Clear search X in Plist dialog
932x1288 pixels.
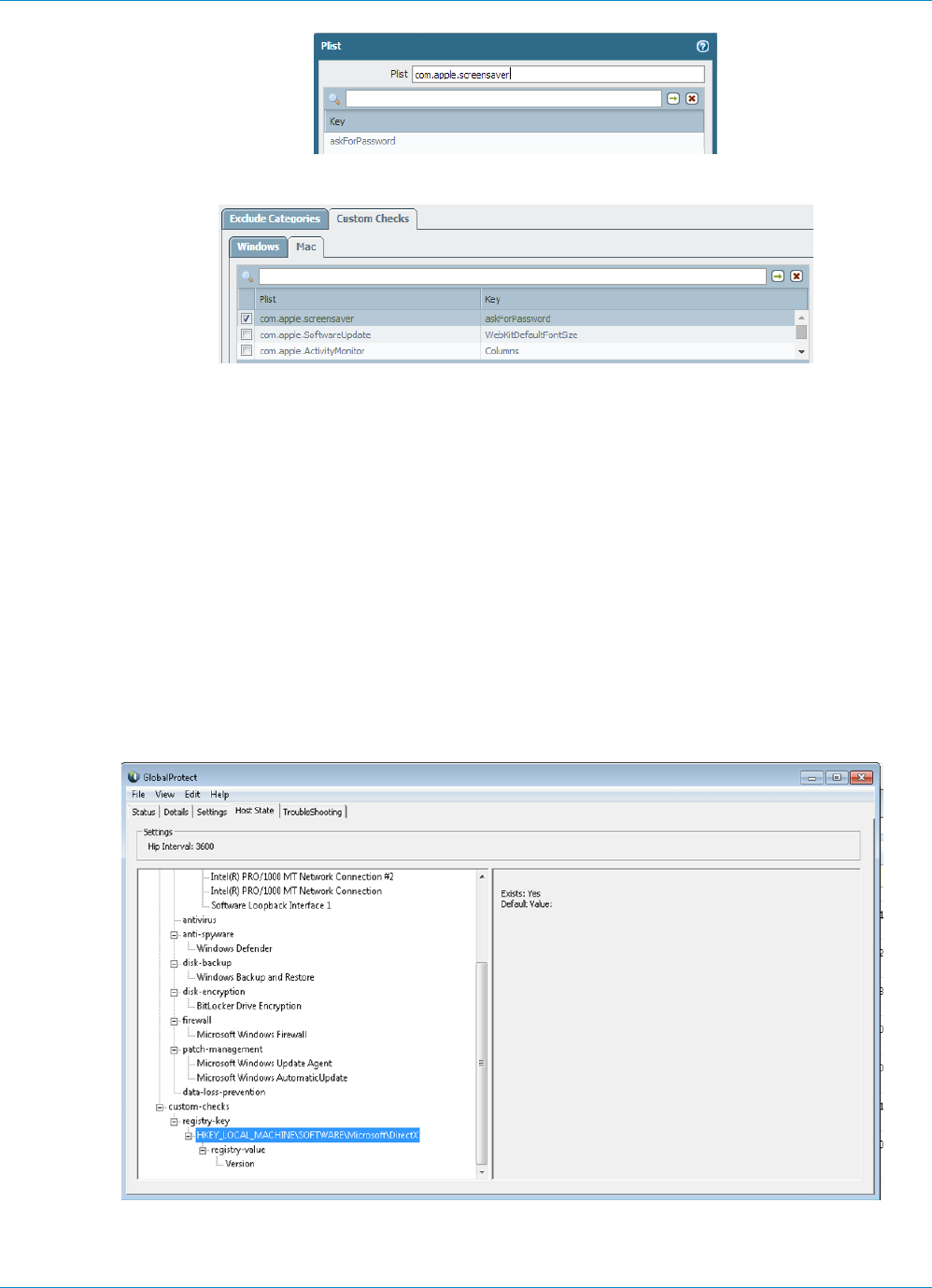pos(692,98)
